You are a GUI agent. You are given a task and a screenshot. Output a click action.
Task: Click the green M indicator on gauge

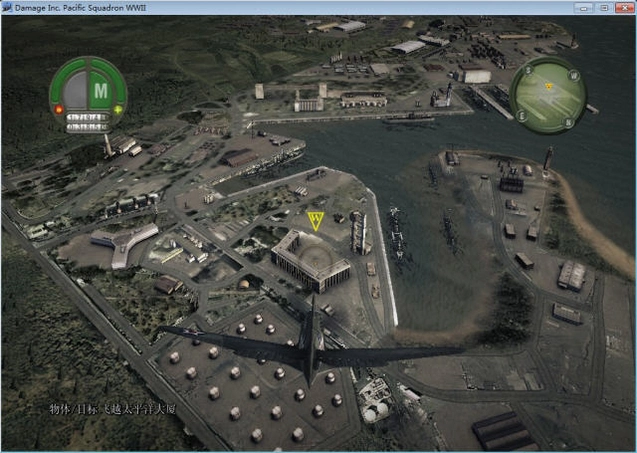click(x=100, y=91)
